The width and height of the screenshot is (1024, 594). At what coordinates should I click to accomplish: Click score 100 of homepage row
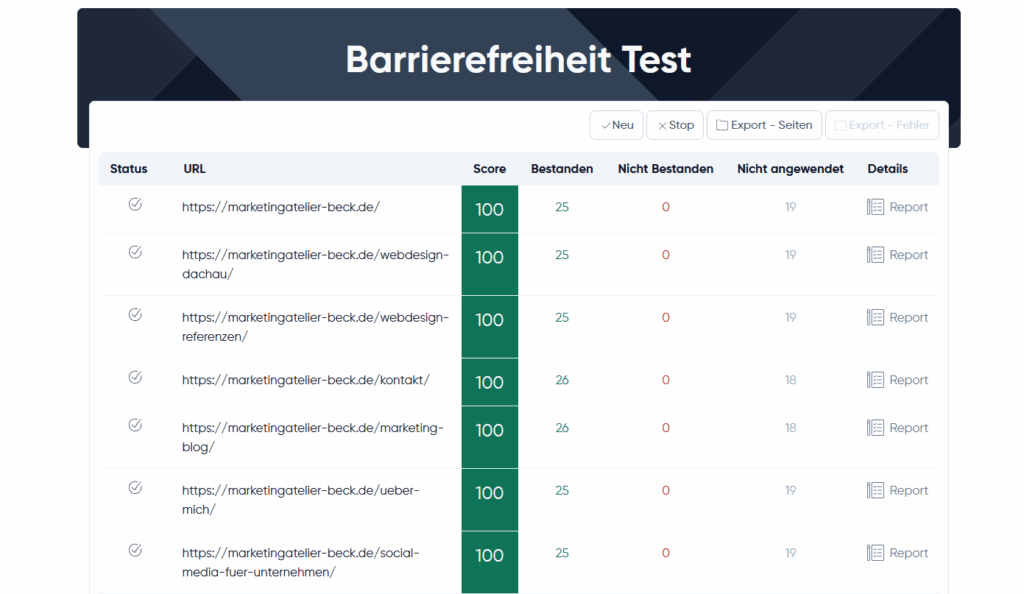[489, 209]
